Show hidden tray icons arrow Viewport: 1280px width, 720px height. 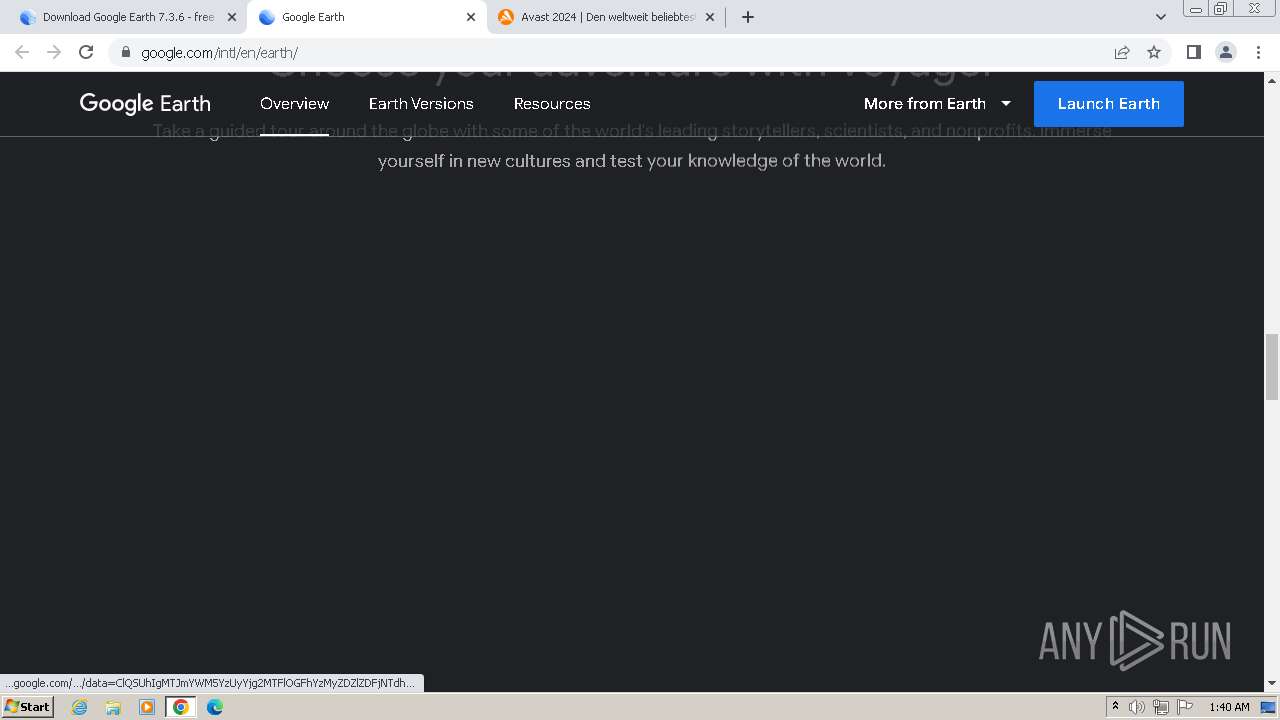pyautogui.click(x=1115, y=707)
